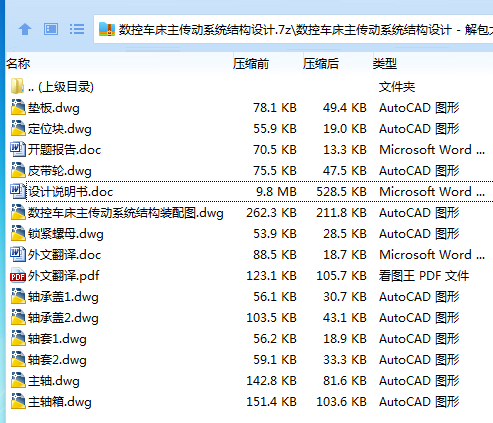Select the 外文翻译.doc Word icon
Image resolution: width=493 pixels, height=423 pixels.
(x=18, y=254)
